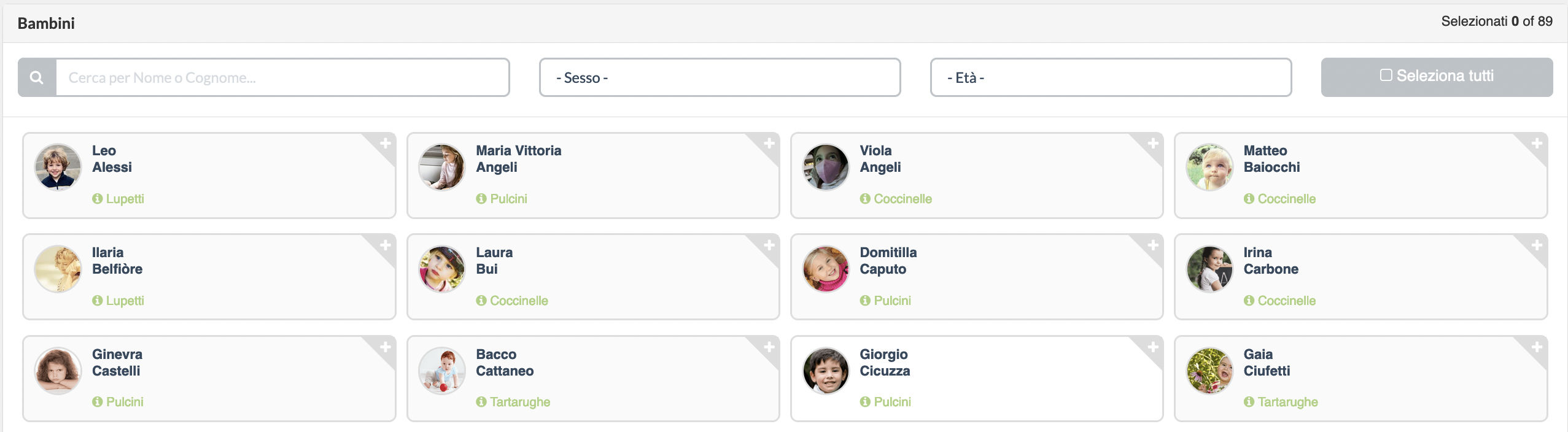Open the Sesso filter dropdown
The height and width of the screenshot is (432, 1568).
tap(720, 77)
